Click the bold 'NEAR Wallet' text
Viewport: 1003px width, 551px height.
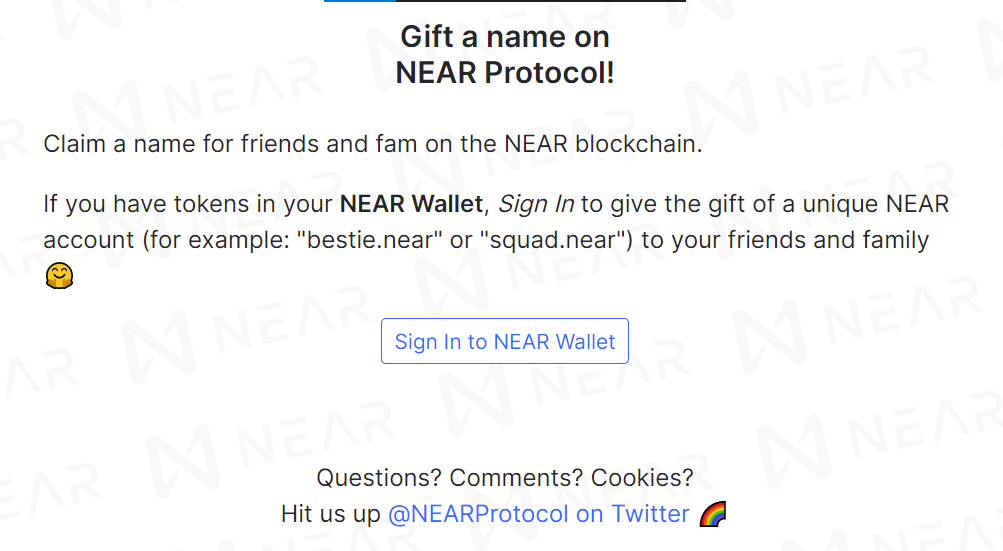tap(411, 204)
